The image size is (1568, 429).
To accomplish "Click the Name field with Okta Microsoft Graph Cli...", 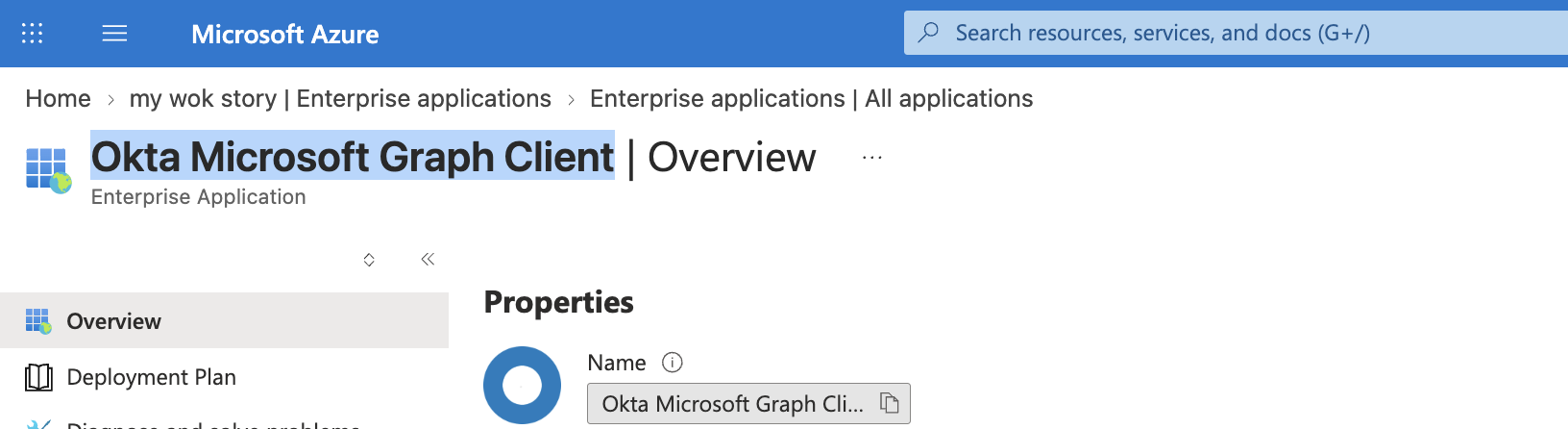I will (748, 404).
